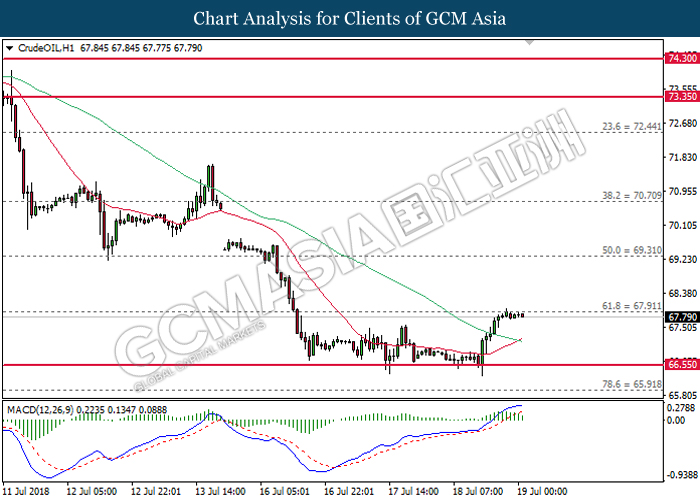Select the Fibonacci label 61.8 = 67.911
This screenshot has width=700, height=500.
(x=632, y=306)
